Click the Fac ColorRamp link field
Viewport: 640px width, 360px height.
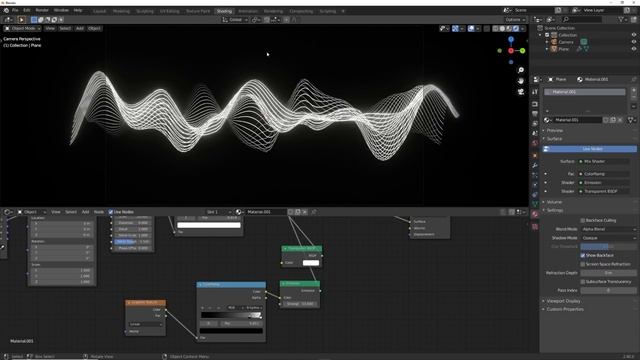tap(605, 174)
